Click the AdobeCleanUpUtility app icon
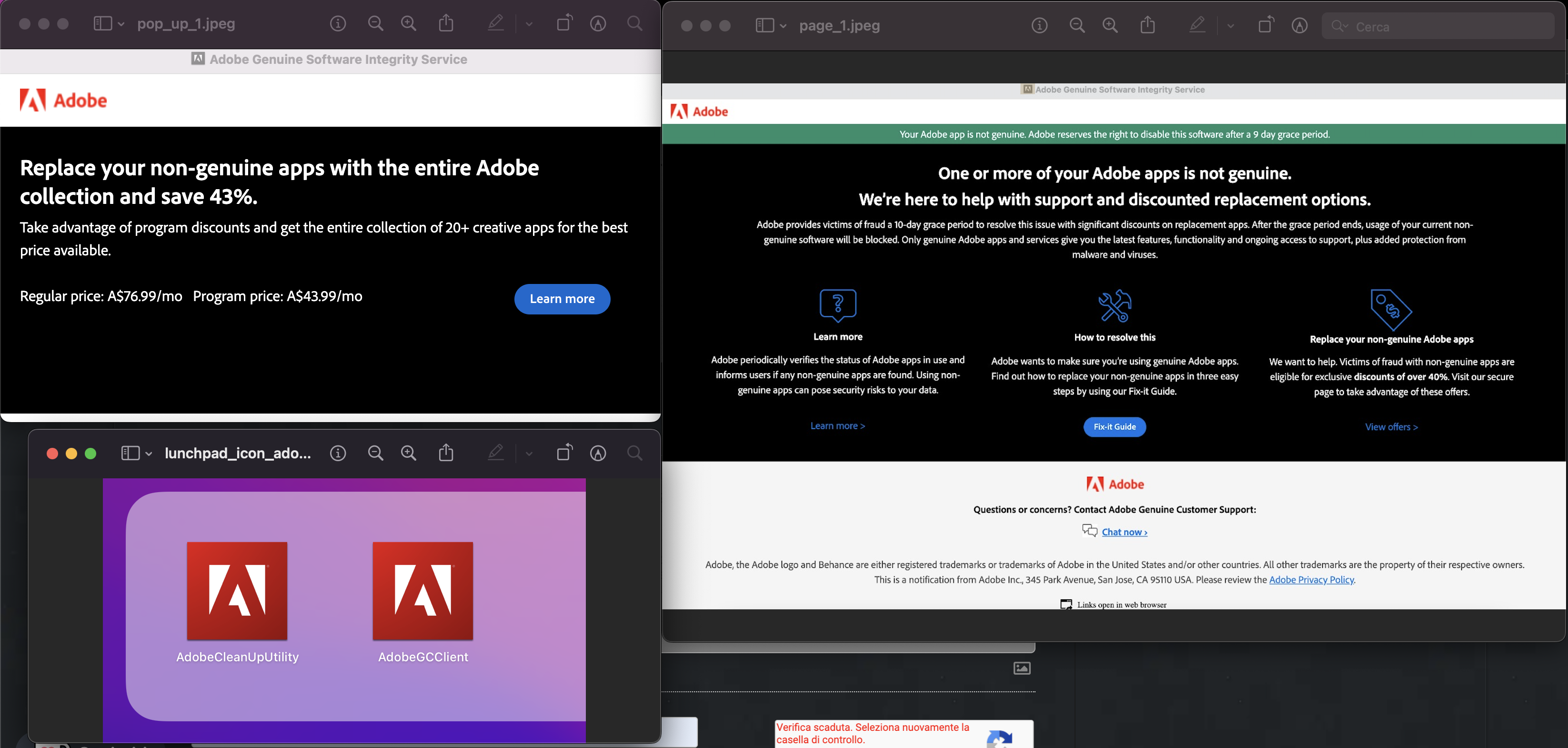This screenshot has height=748, width=1568. 237,591
